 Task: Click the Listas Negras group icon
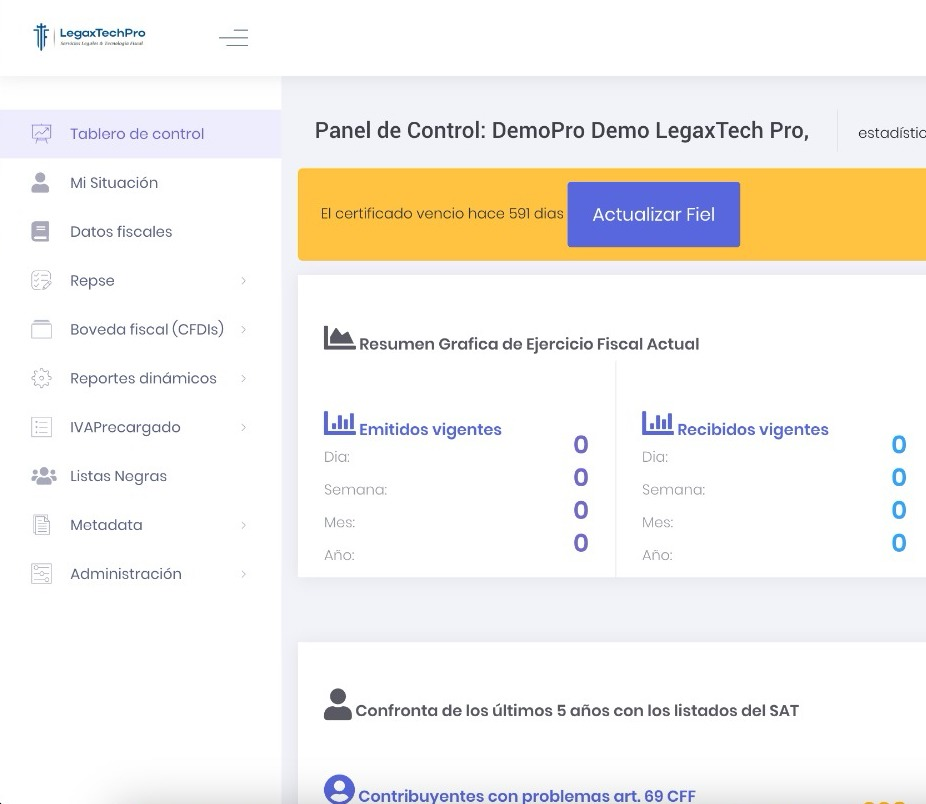point(43,477)
